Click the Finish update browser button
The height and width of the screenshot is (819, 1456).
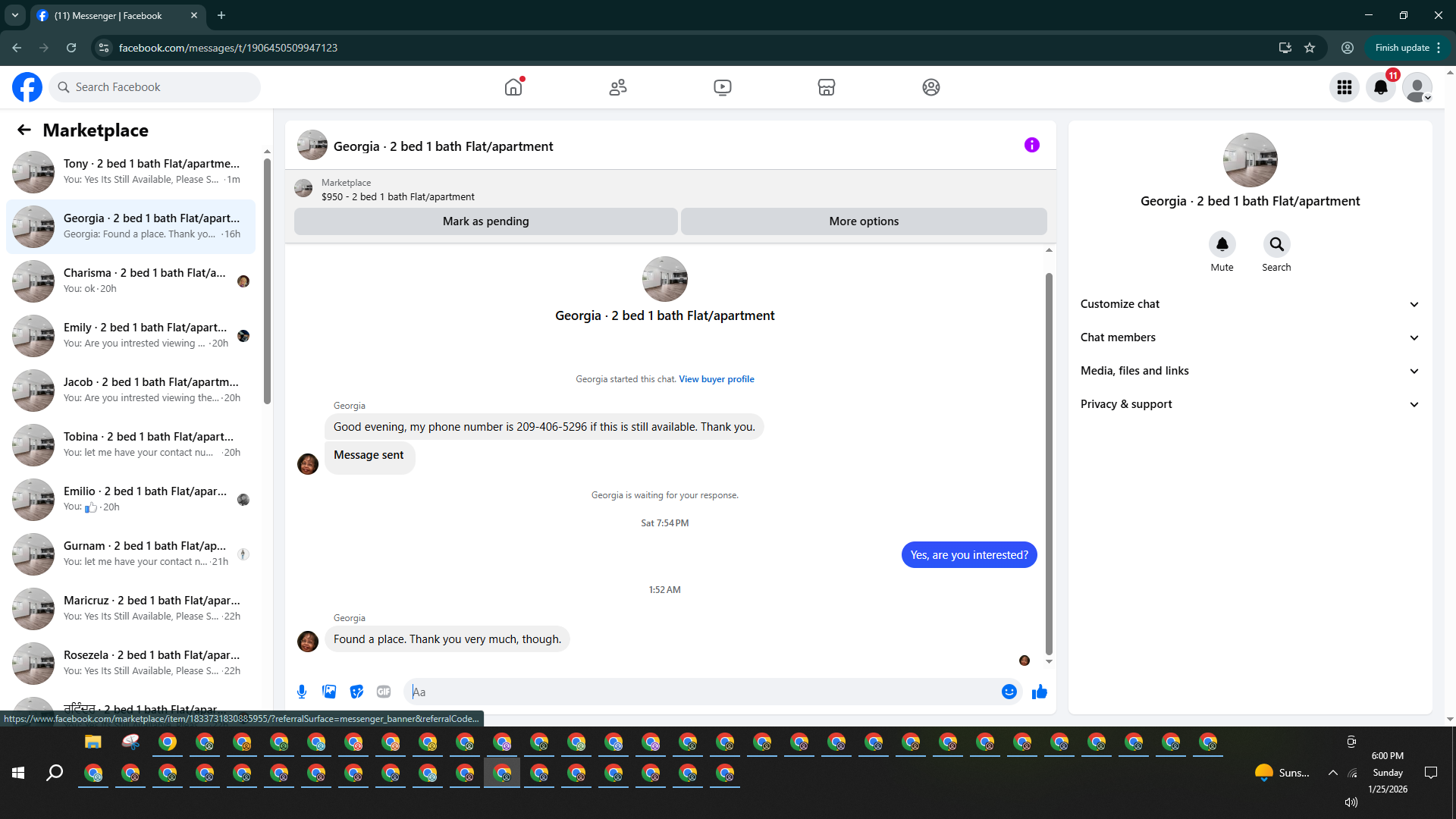[x=1407, y=48]
